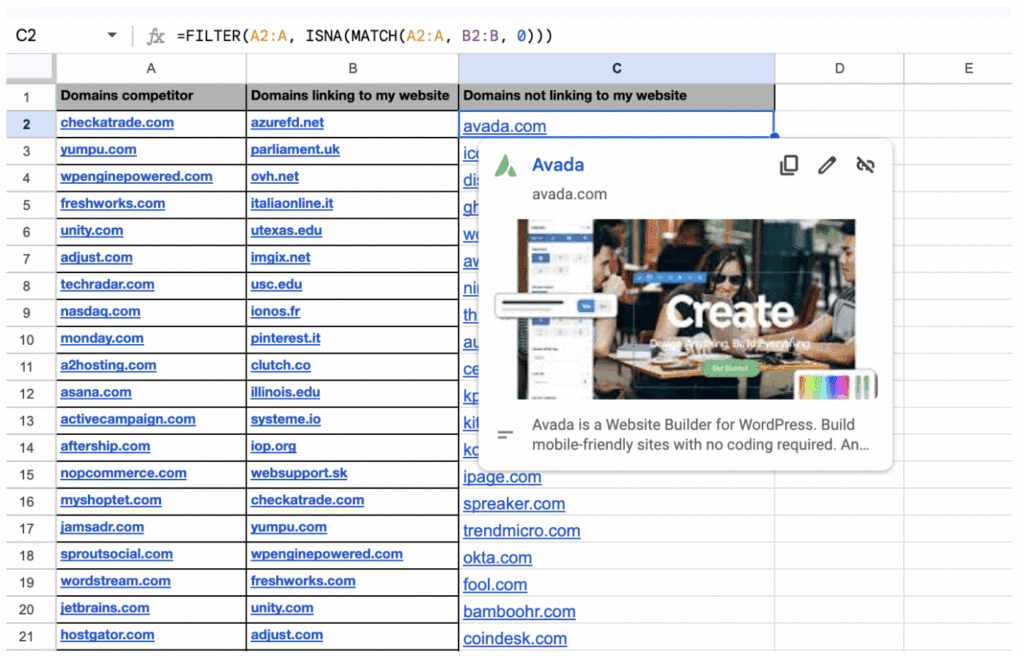Open sproutsocial.com link
1024x656 pixels.
point(116,554)
